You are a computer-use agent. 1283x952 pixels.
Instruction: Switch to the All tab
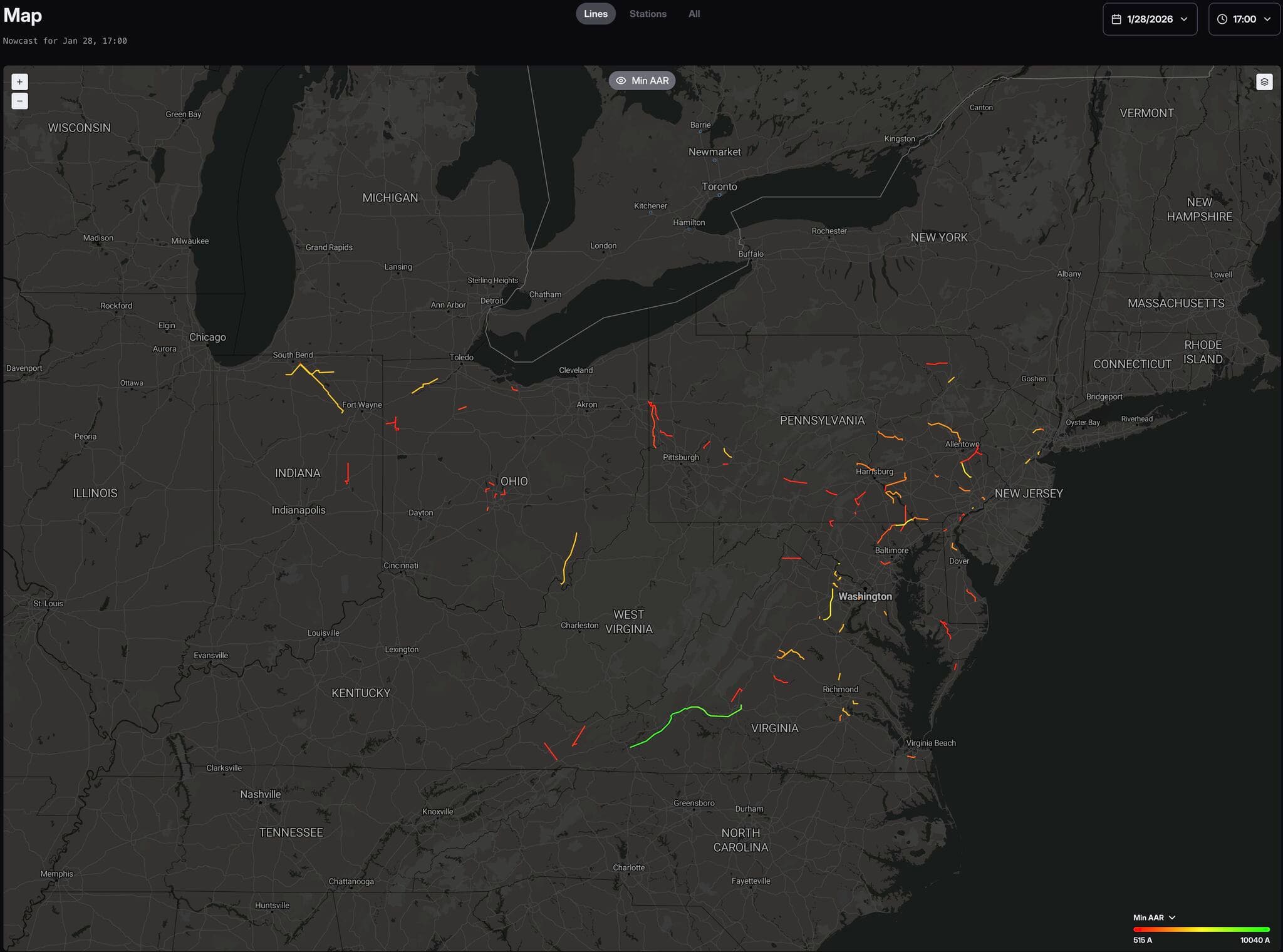tap(694, 14)
